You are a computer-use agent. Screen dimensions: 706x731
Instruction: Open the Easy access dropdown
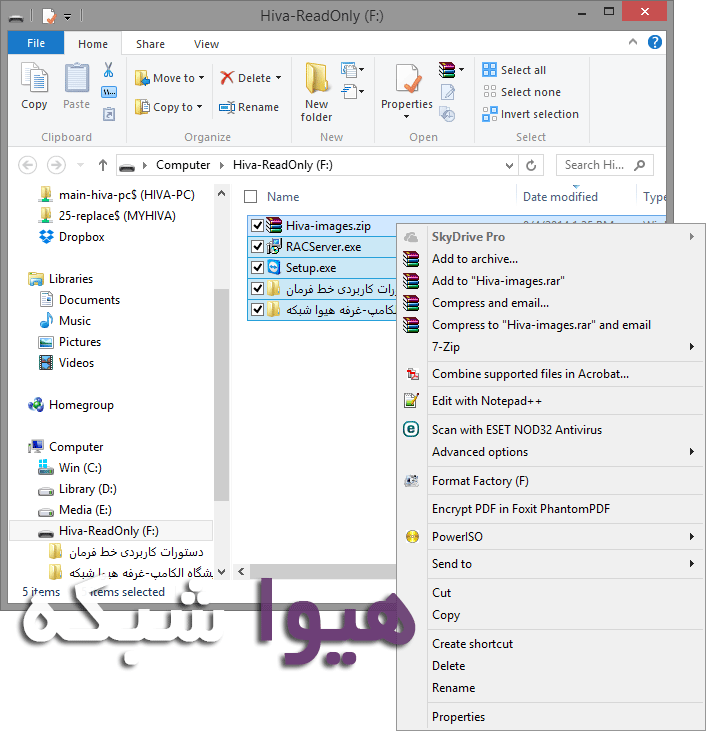[353, 91]
